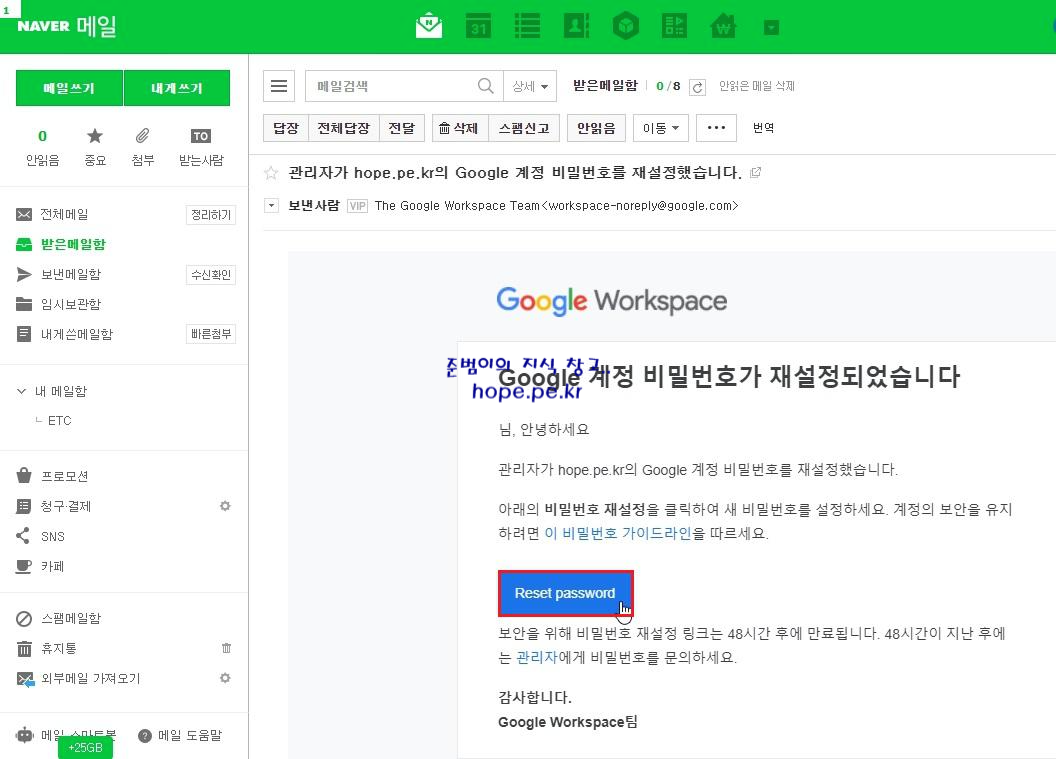Open the Calendar icon in top bar
The height and width of the screenshot is (759, 1056).
[x=478, y=26]
